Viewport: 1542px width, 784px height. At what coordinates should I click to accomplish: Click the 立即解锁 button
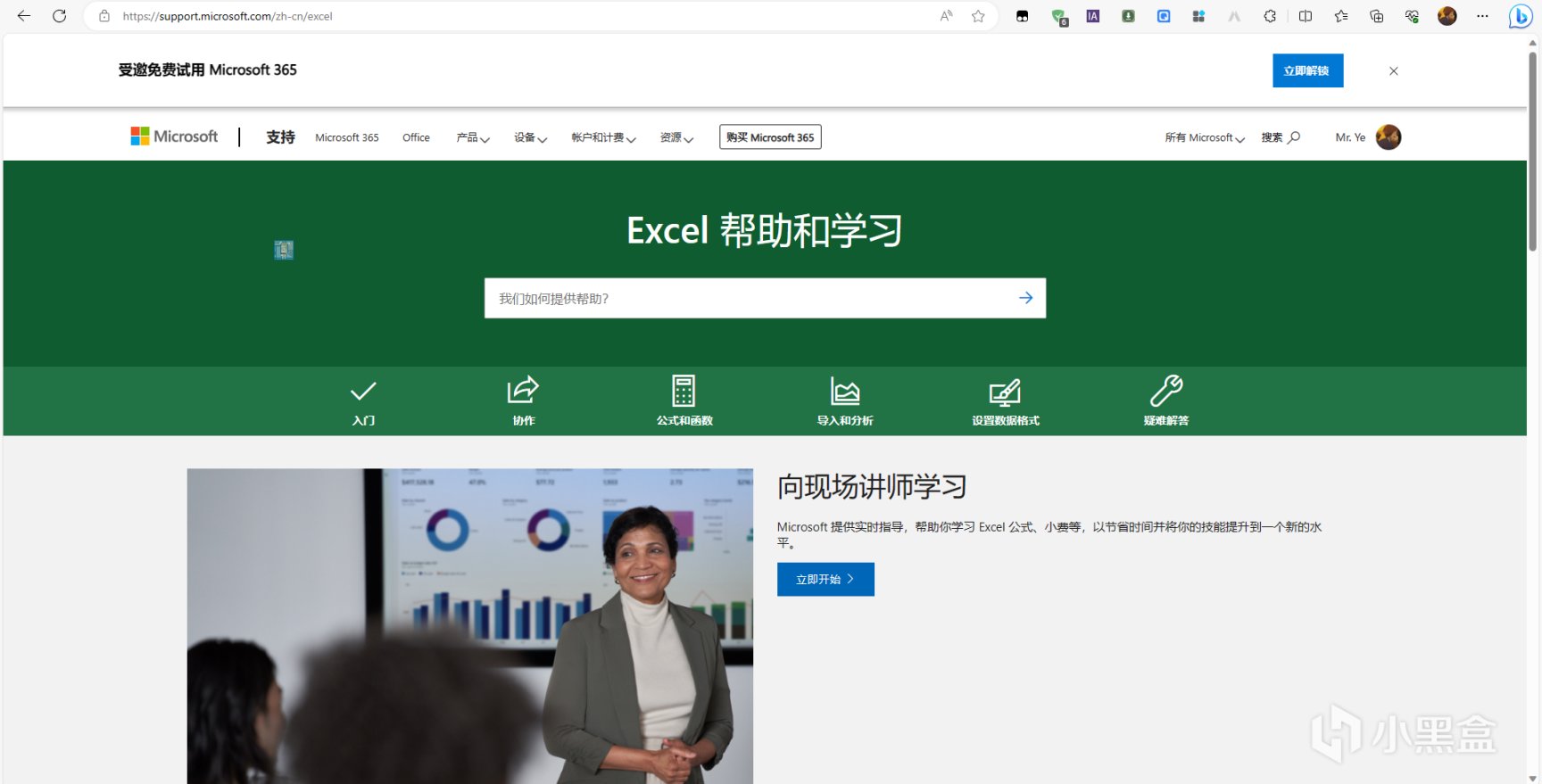tap(1307, 70)
